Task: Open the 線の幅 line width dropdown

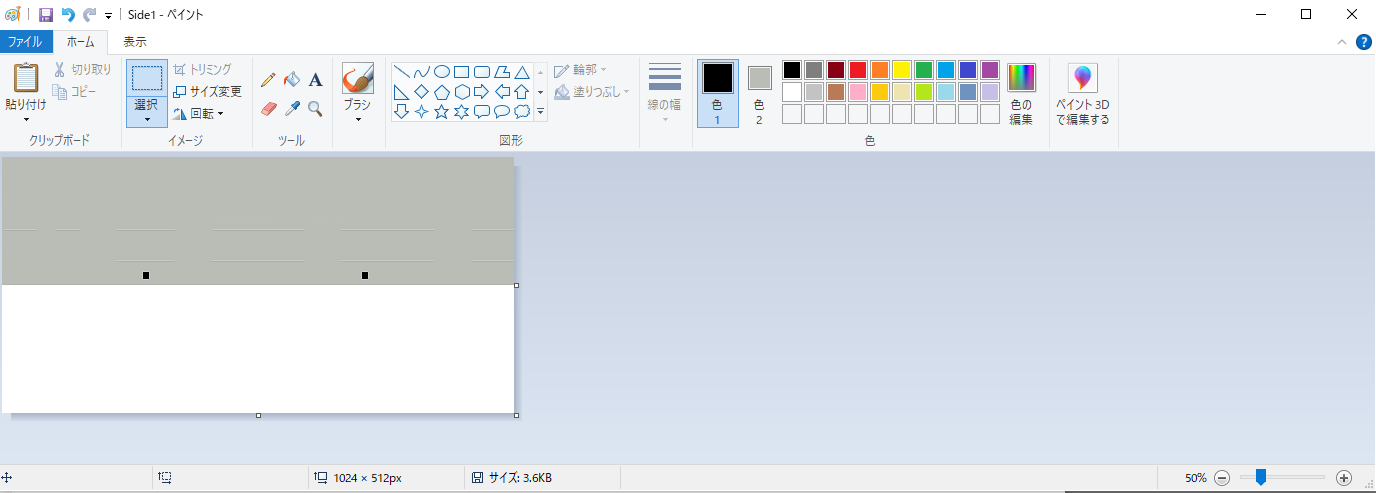Action: [x=665, y=93]
